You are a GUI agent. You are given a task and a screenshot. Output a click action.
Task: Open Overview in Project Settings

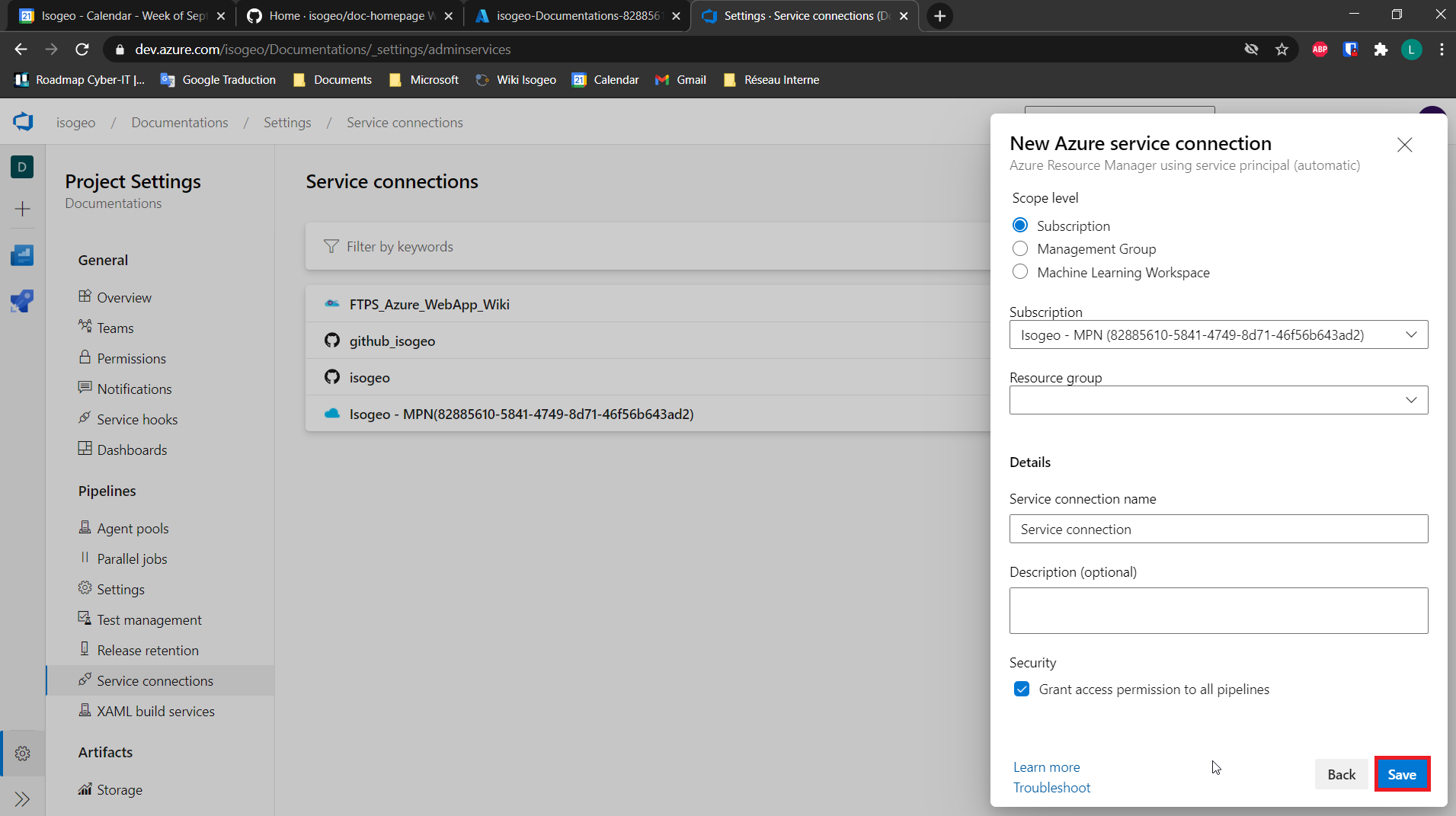(x=124, y=297)
